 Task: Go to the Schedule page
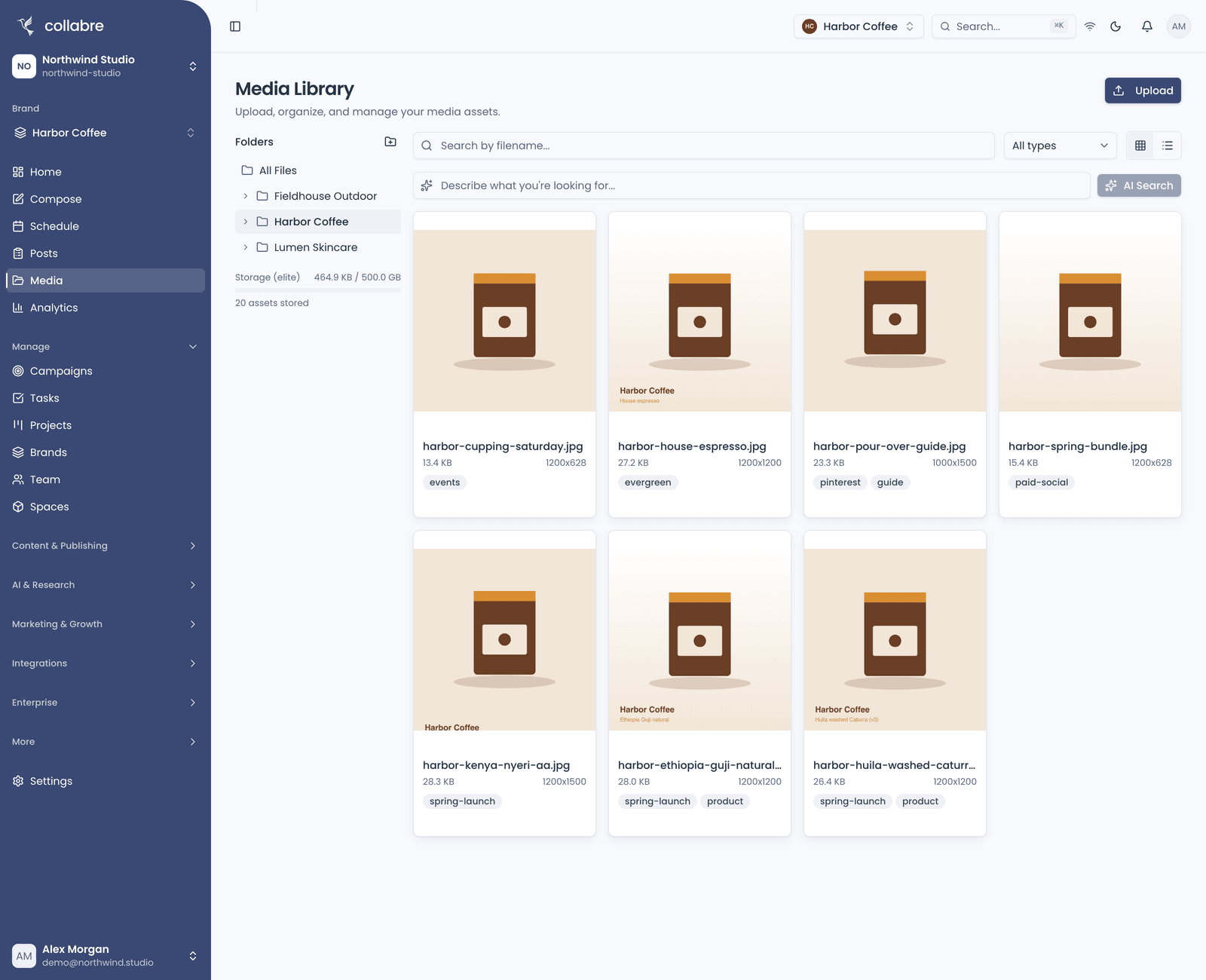tap(106, 226)
